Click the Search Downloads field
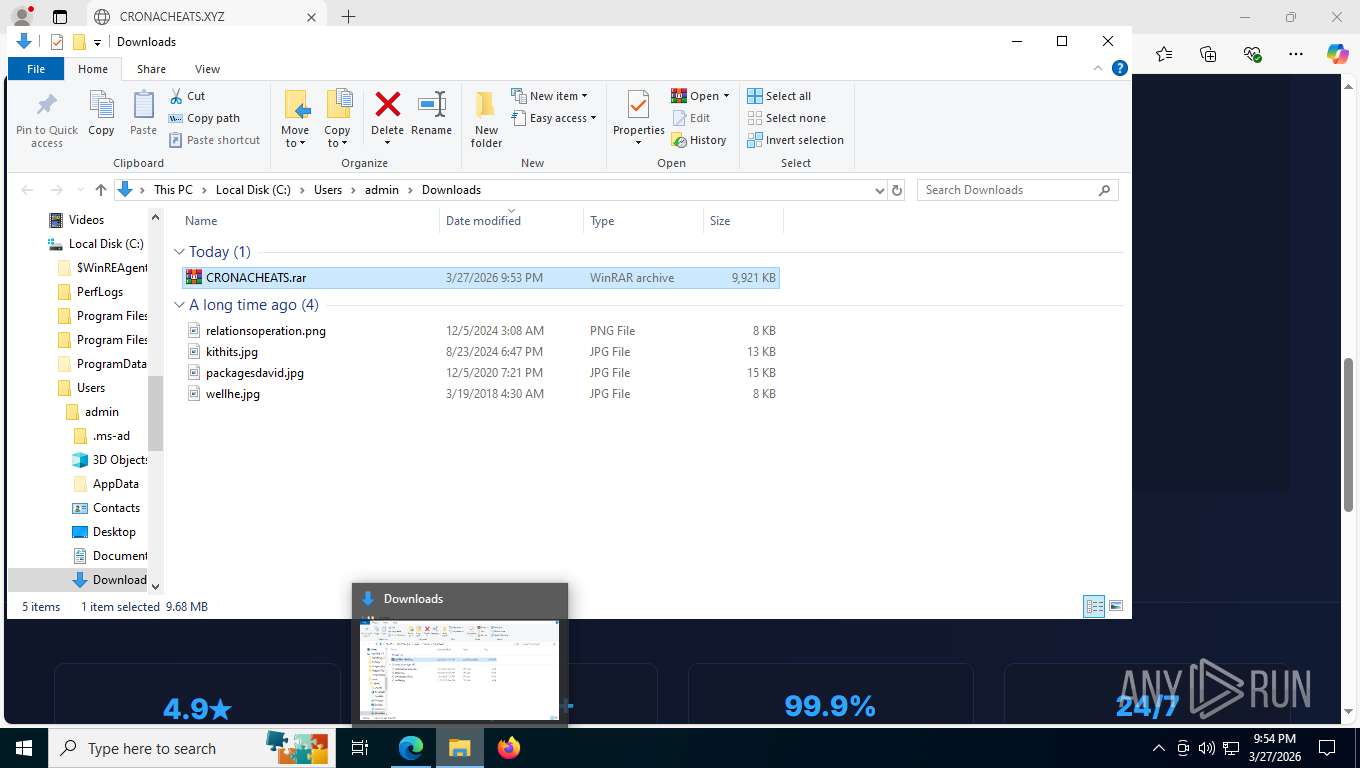Screen dimensions: 1360x768 pos(1017,190)
